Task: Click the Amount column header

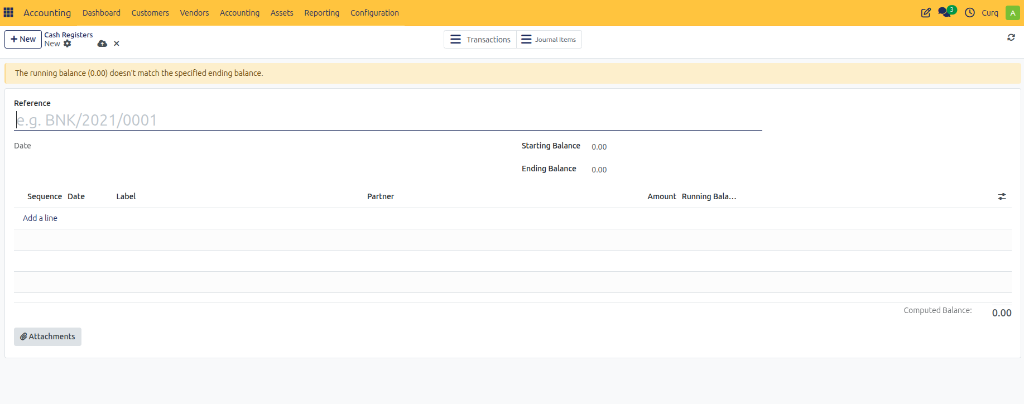Action: (662, 196)
